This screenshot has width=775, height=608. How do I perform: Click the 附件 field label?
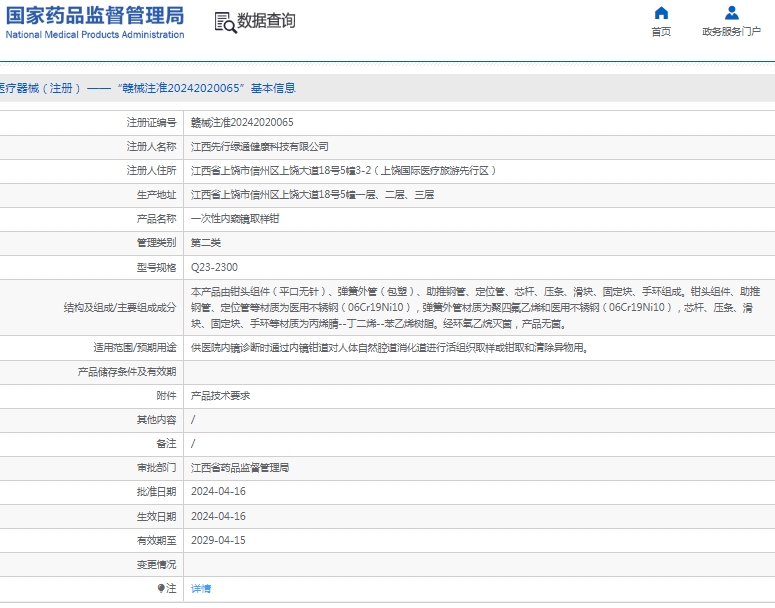166,395
